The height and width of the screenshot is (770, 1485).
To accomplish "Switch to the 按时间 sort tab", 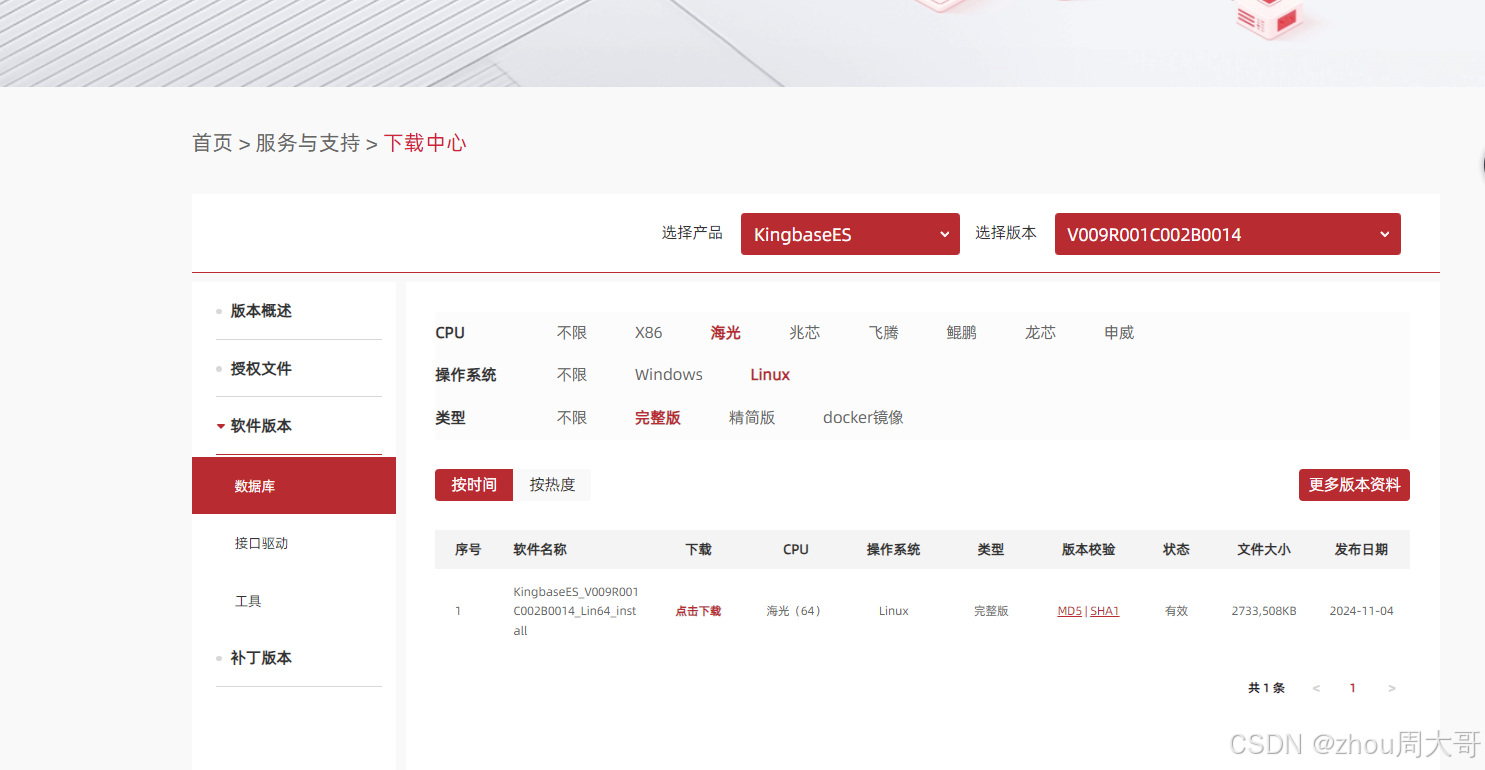I will (474, 485).
